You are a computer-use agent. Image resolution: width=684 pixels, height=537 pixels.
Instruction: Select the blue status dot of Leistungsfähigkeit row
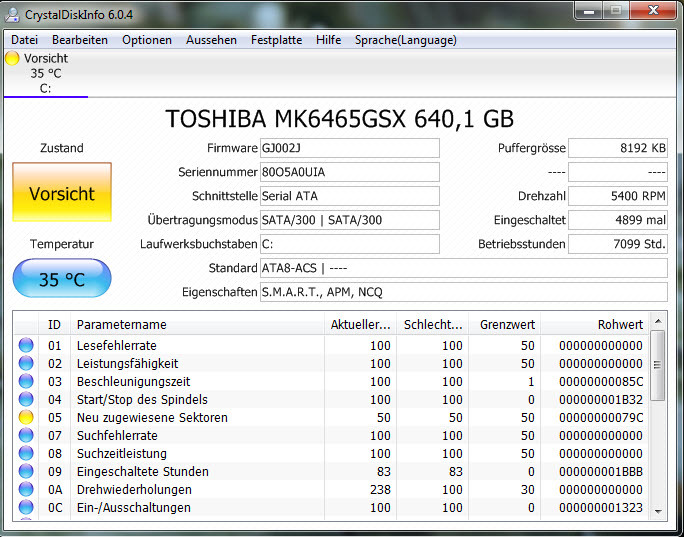pyautogui.click(x=26, y=363)
